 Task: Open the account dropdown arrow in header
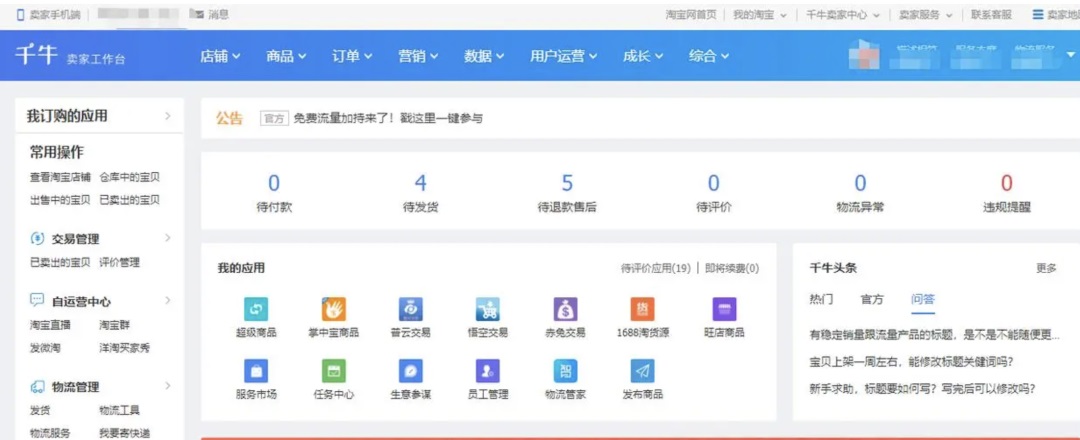coord(1070,54)
